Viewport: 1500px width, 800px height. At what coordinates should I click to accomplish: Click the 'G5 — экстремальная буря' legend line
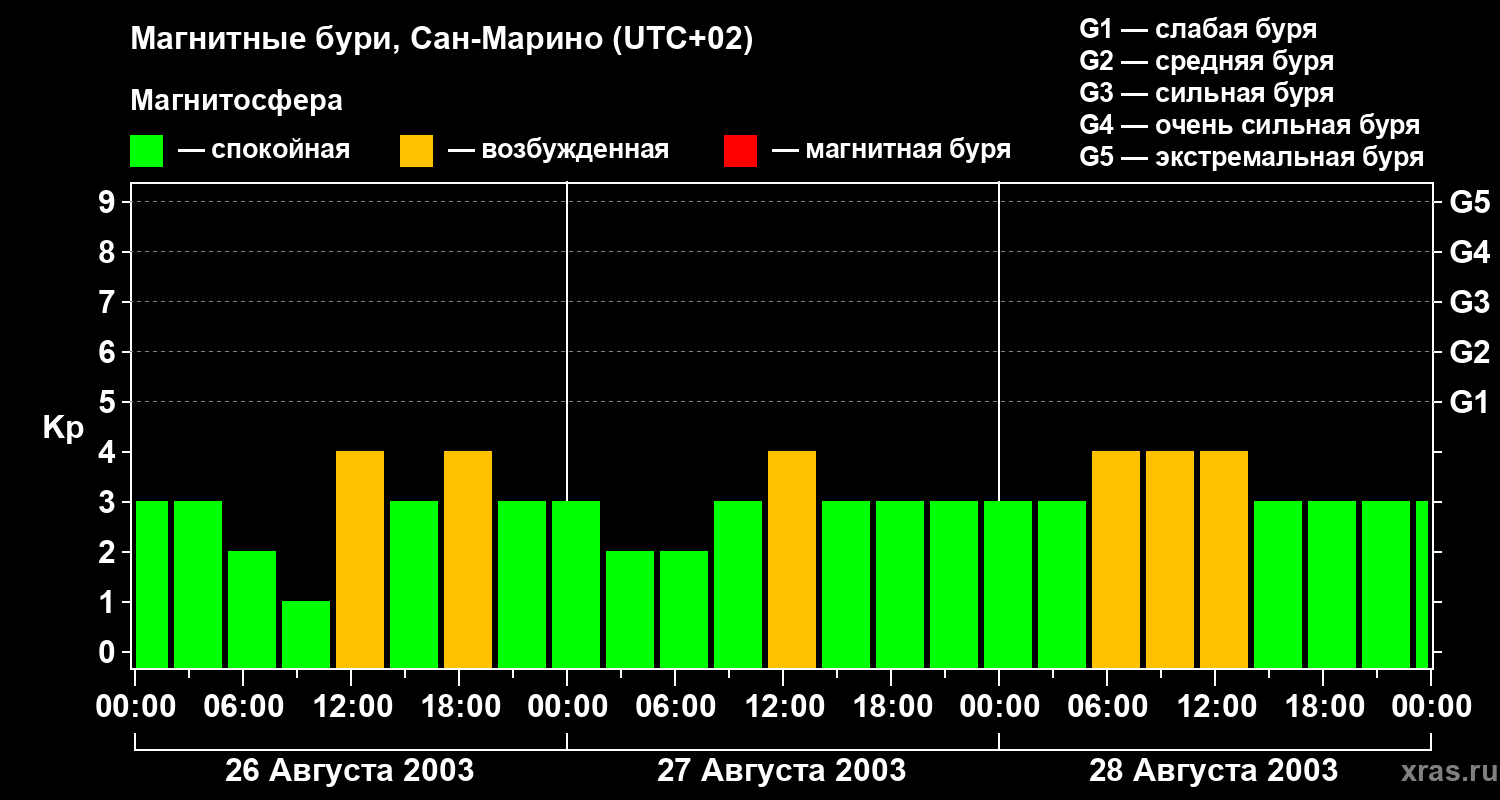(1251, 157)
